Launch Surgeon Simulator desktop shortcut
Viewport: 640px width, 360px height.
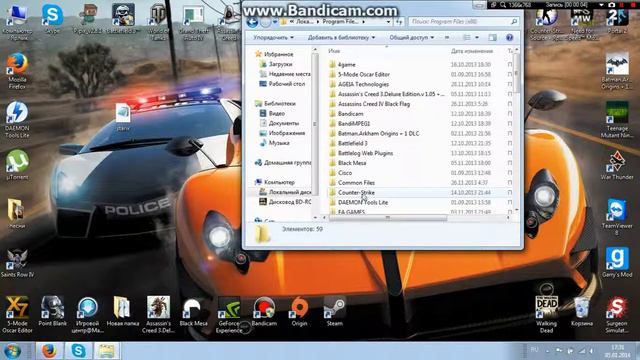pos(617,314)
